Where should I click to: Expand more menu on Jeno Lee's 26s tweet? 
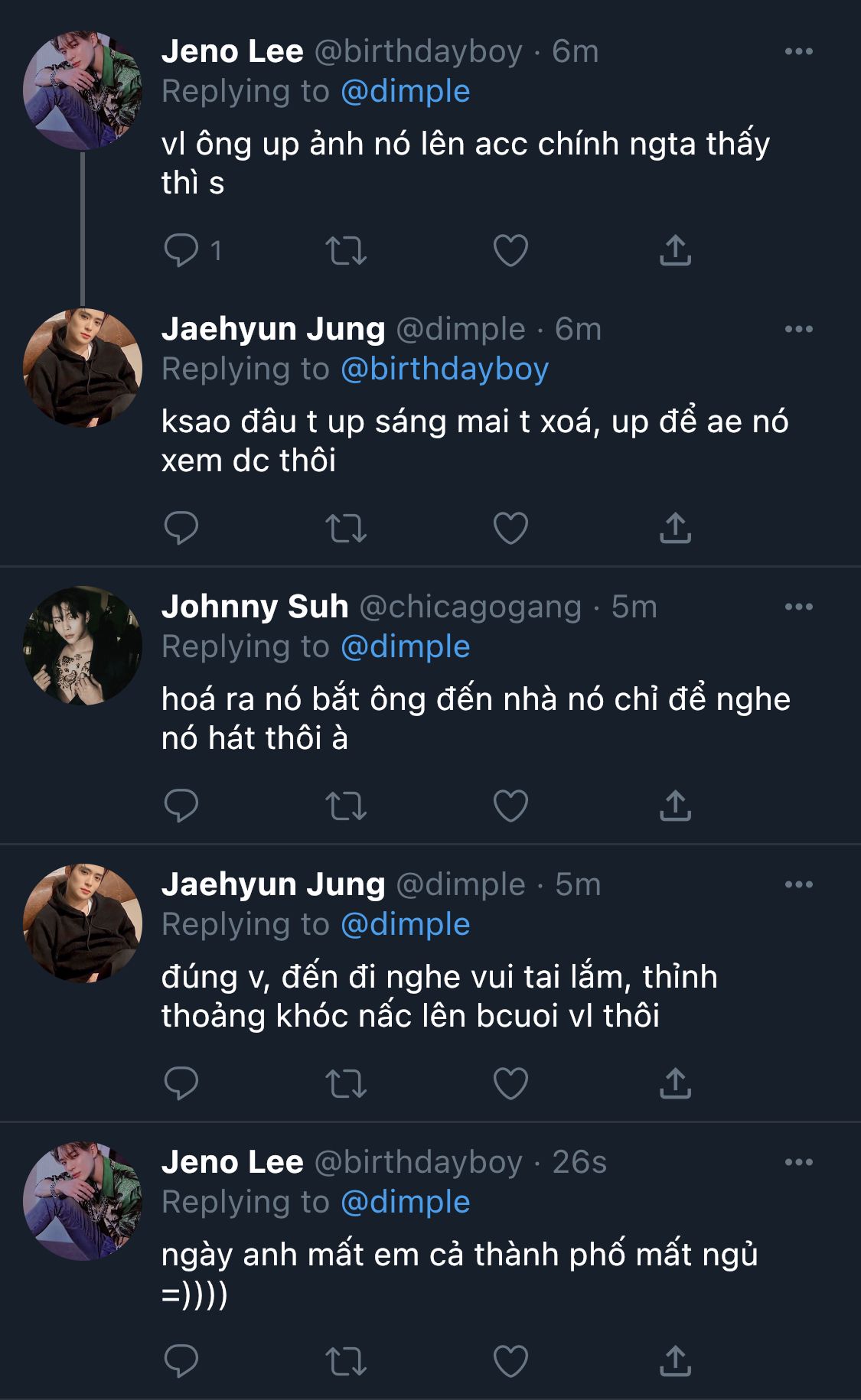pos(798,1162)
